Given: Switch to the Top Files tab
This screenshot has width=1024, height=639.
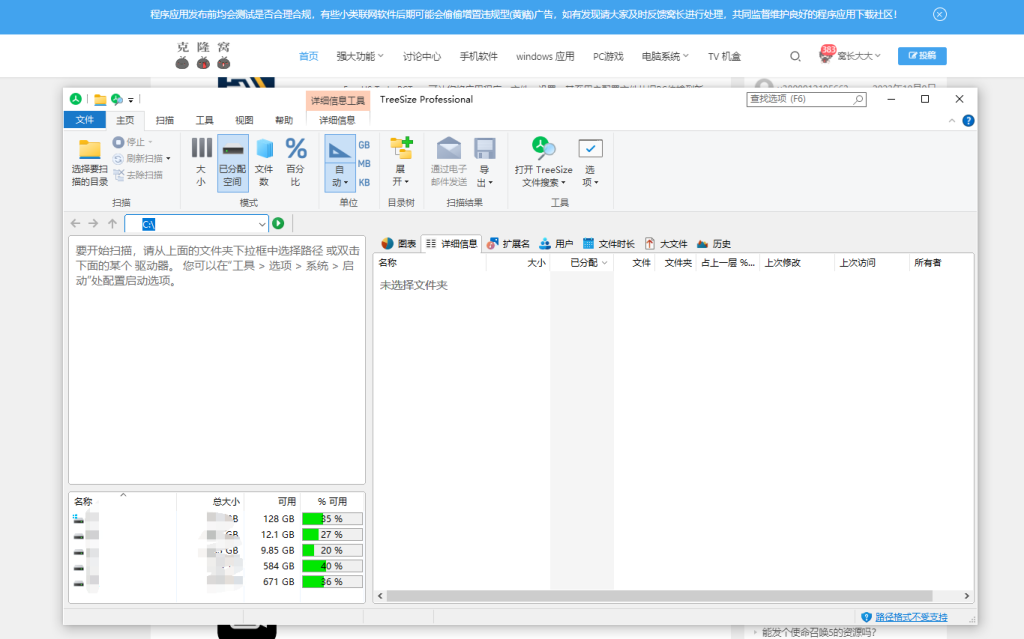Looking at the screenshot, I should pyautogui.click(x=665, y=244).
